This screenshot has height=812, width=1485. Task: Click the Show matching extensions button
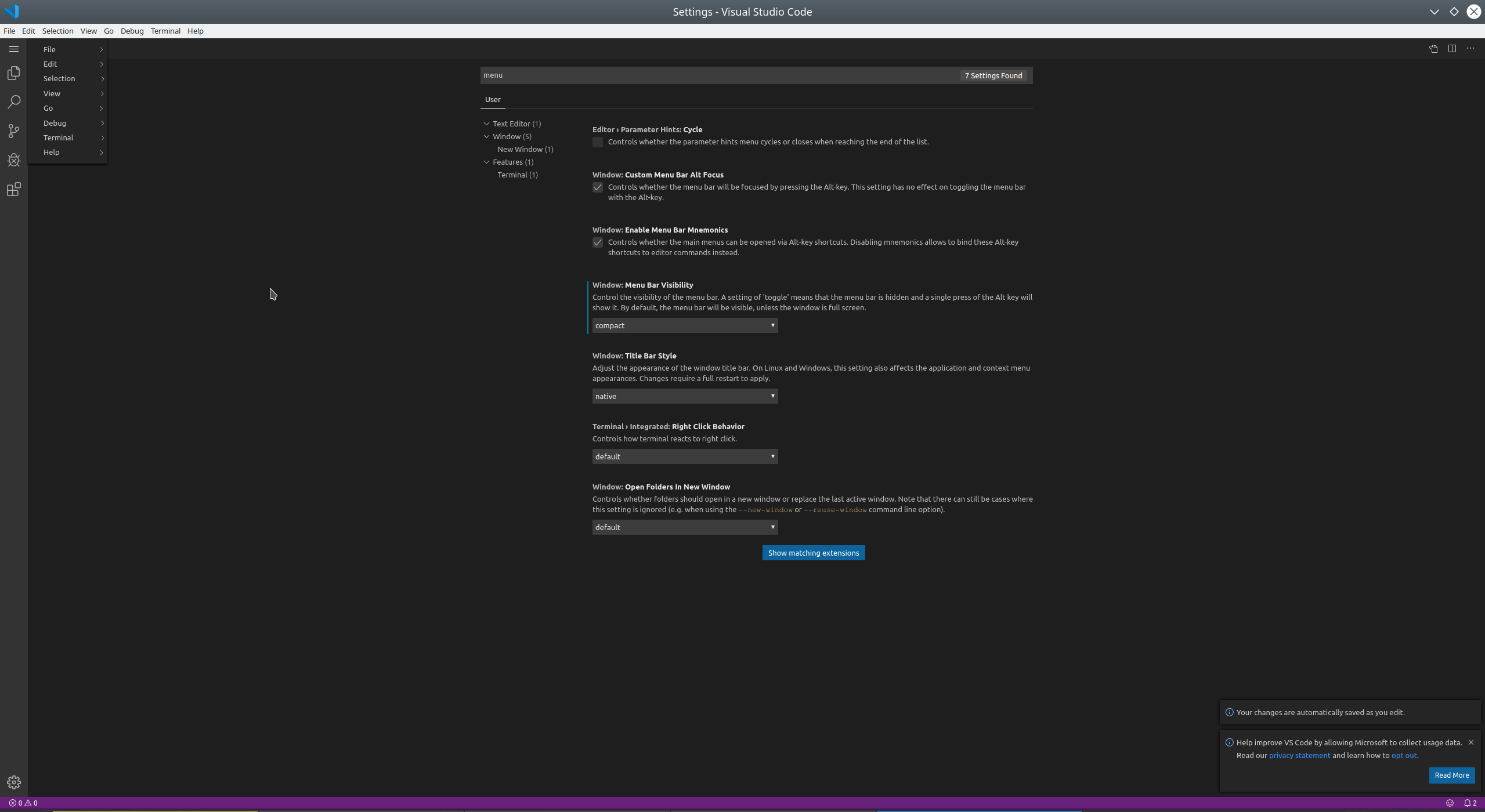(x=813, y=552)
